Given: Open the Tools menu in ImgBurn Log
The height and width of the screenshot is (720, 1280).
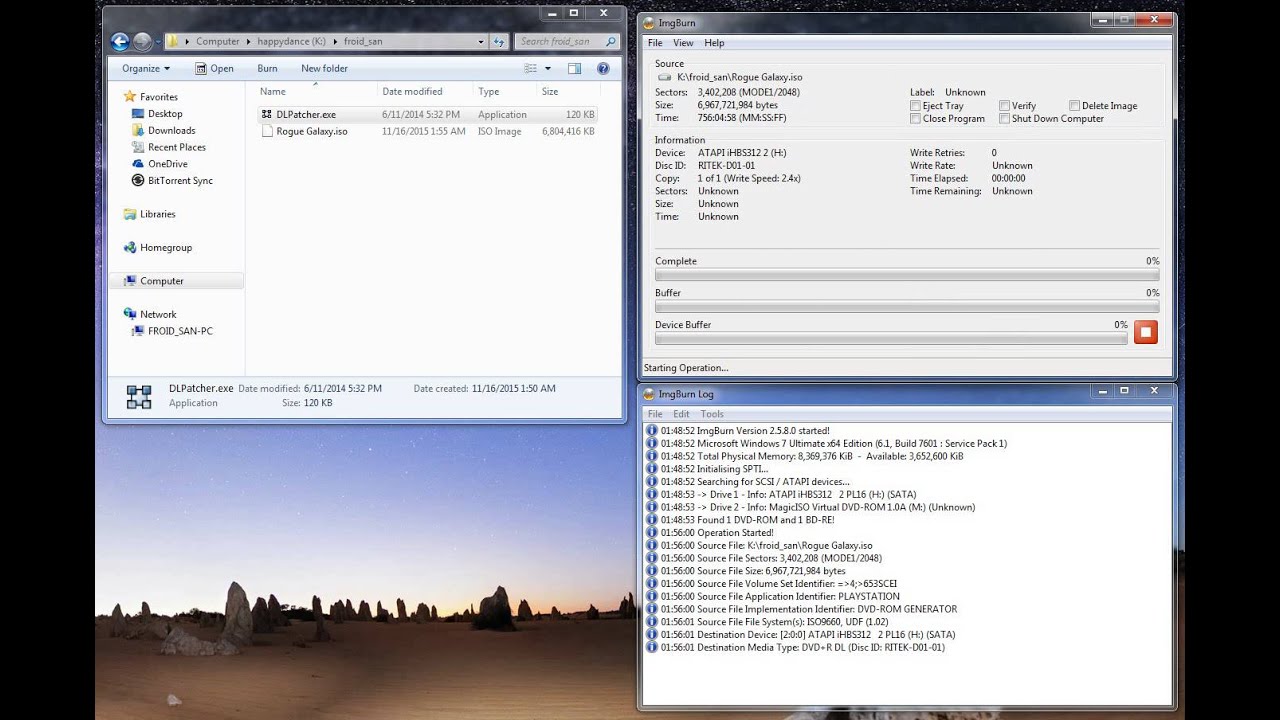Looking at the screenshot, I should (712, 414).
